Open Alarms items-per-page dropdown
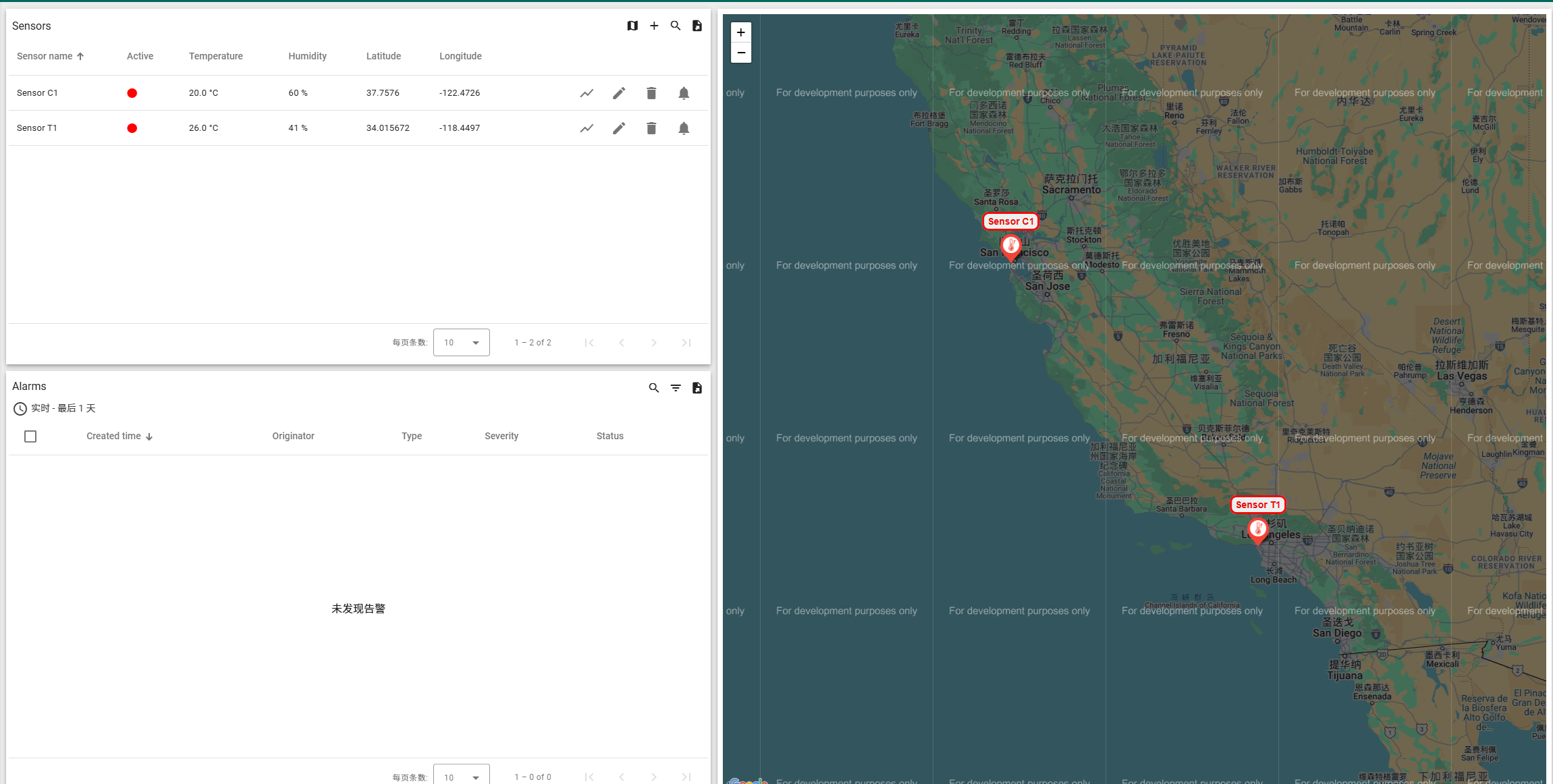Screen dimensions: 1553x784 tap(462, 776)
